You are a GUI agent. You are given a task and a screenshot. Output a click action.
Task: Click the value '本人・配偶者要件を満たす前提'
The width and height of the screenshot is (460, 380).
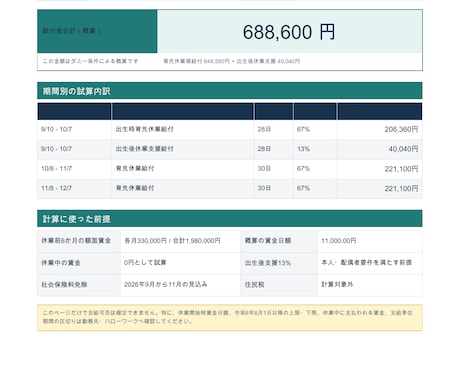367,263
